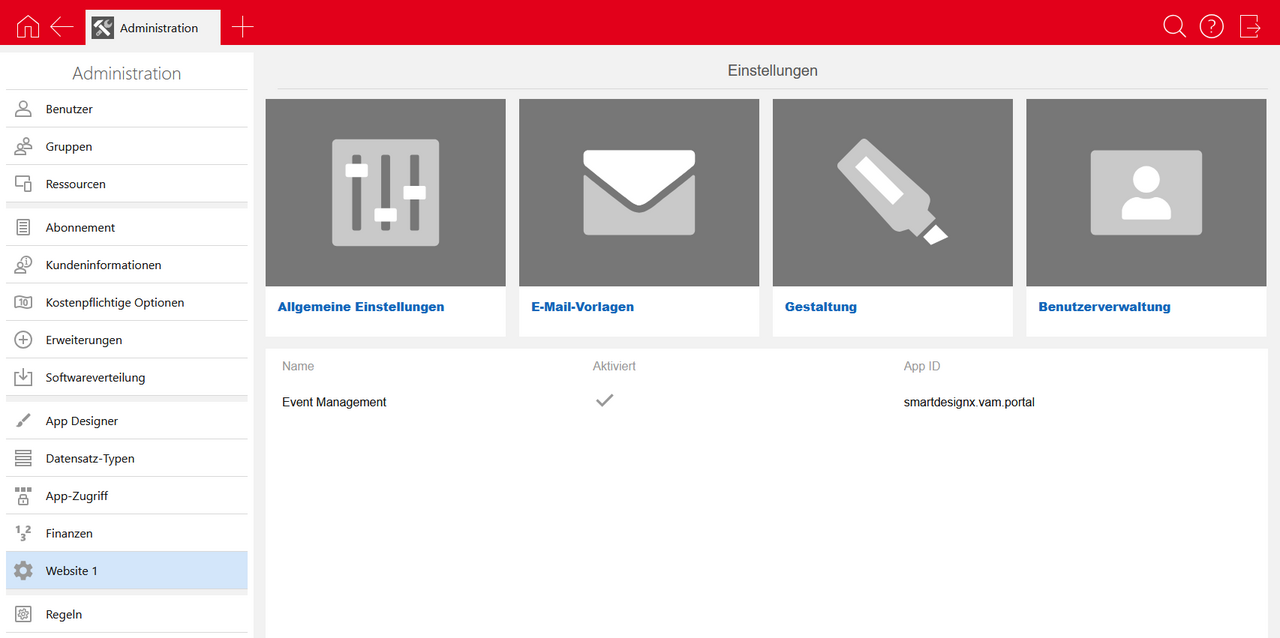Open a new tab with the plus icon

(x=242, y=27)
